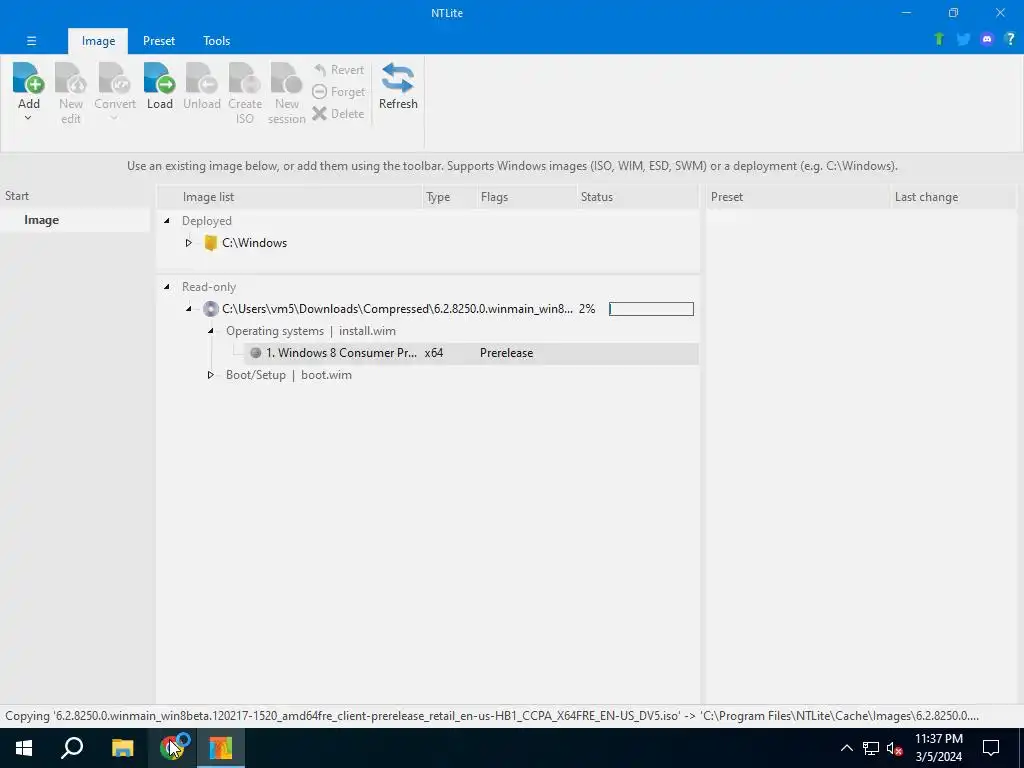Switch to the Preset ribbon tab

tap(159, 40)
